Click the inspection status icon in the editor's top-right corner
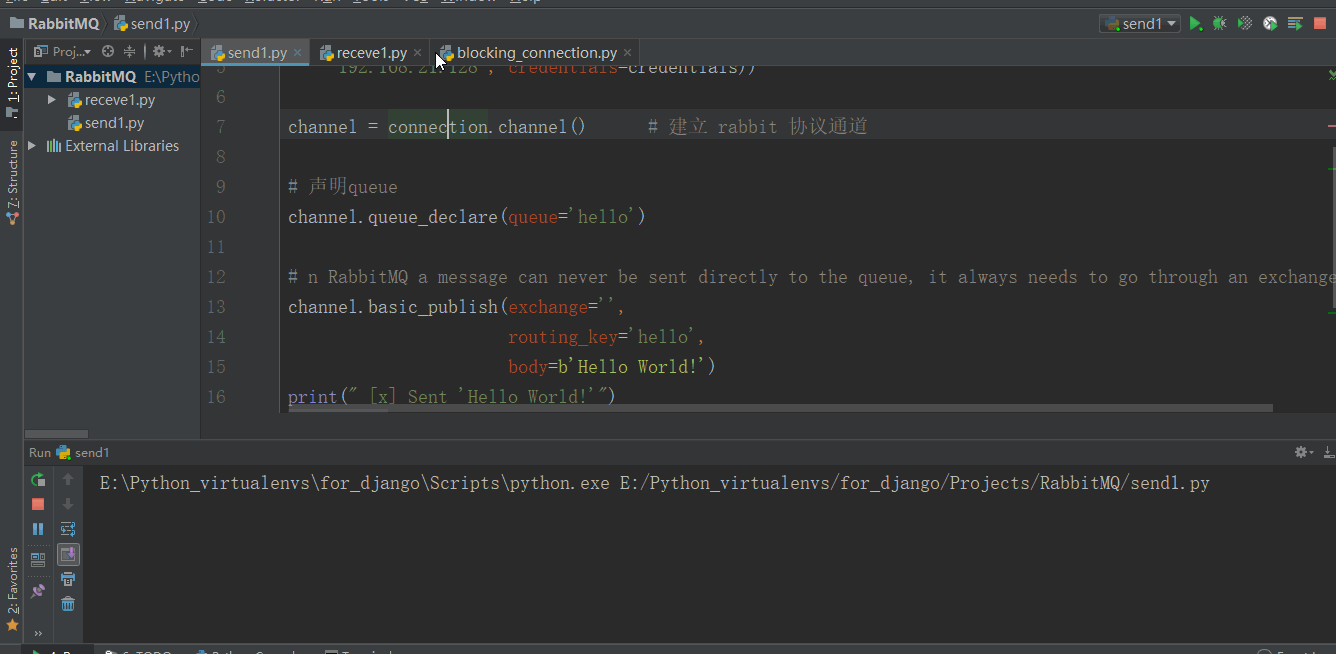Image resolution: width=1336 pixels, height=654 pixels. (x=1331, y=75)
